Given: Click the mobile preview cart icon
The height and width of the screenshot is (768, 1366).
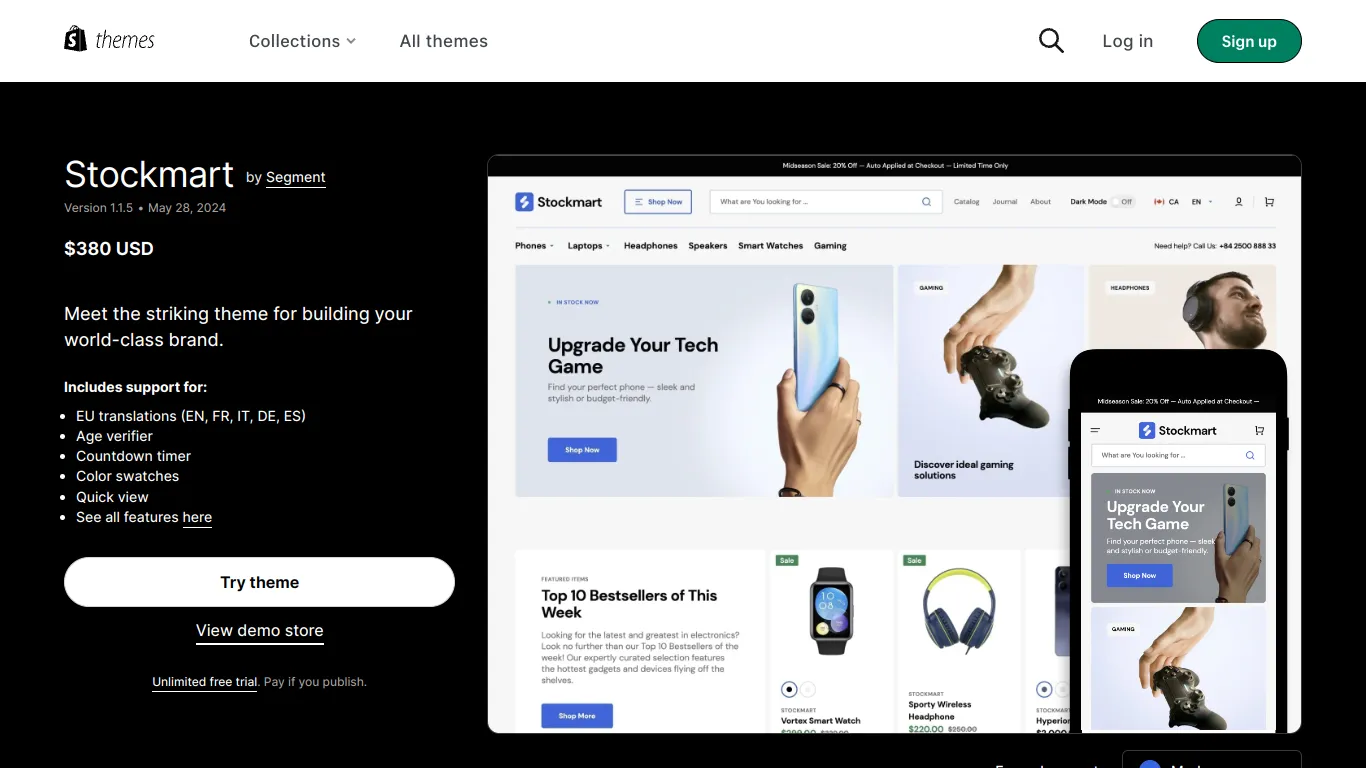Looking at the screenshot, I should tap(1259, 431).
